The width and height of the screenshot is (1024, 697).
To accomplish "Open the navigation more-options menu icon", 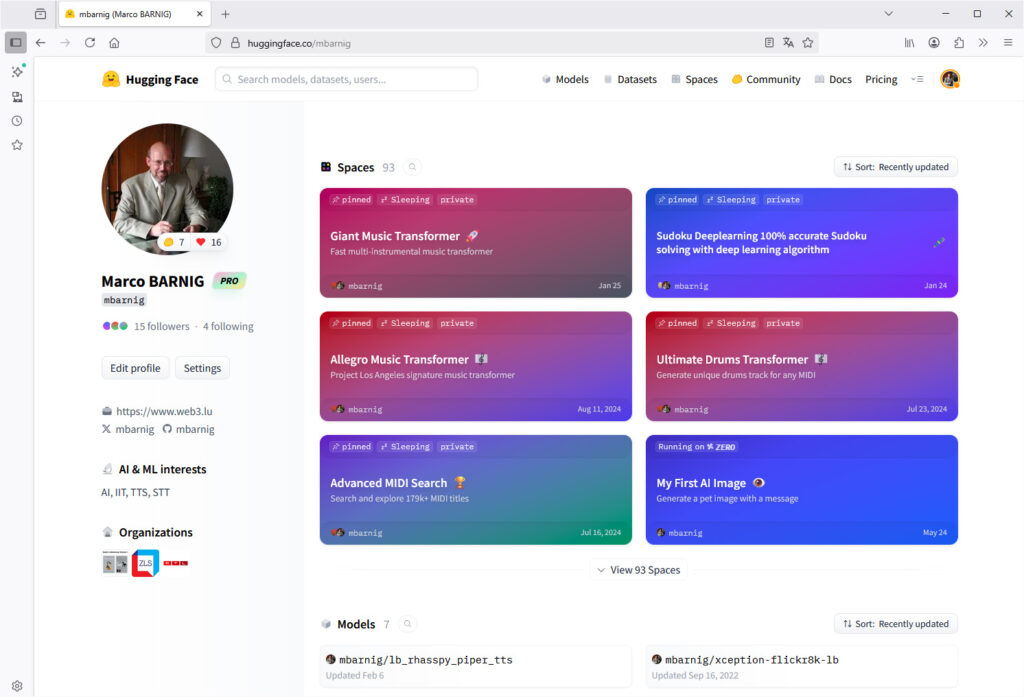I will tap(917, 79).
